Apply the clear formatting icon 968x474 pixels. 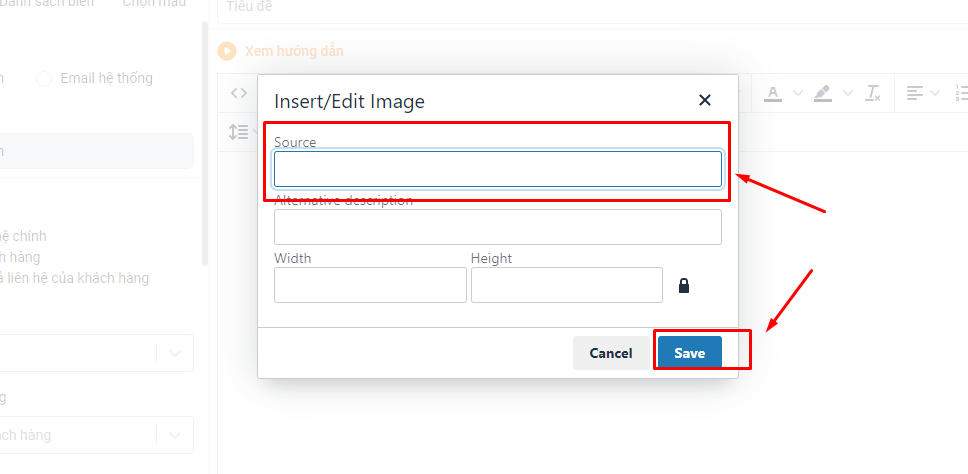(x=873, y=93)
